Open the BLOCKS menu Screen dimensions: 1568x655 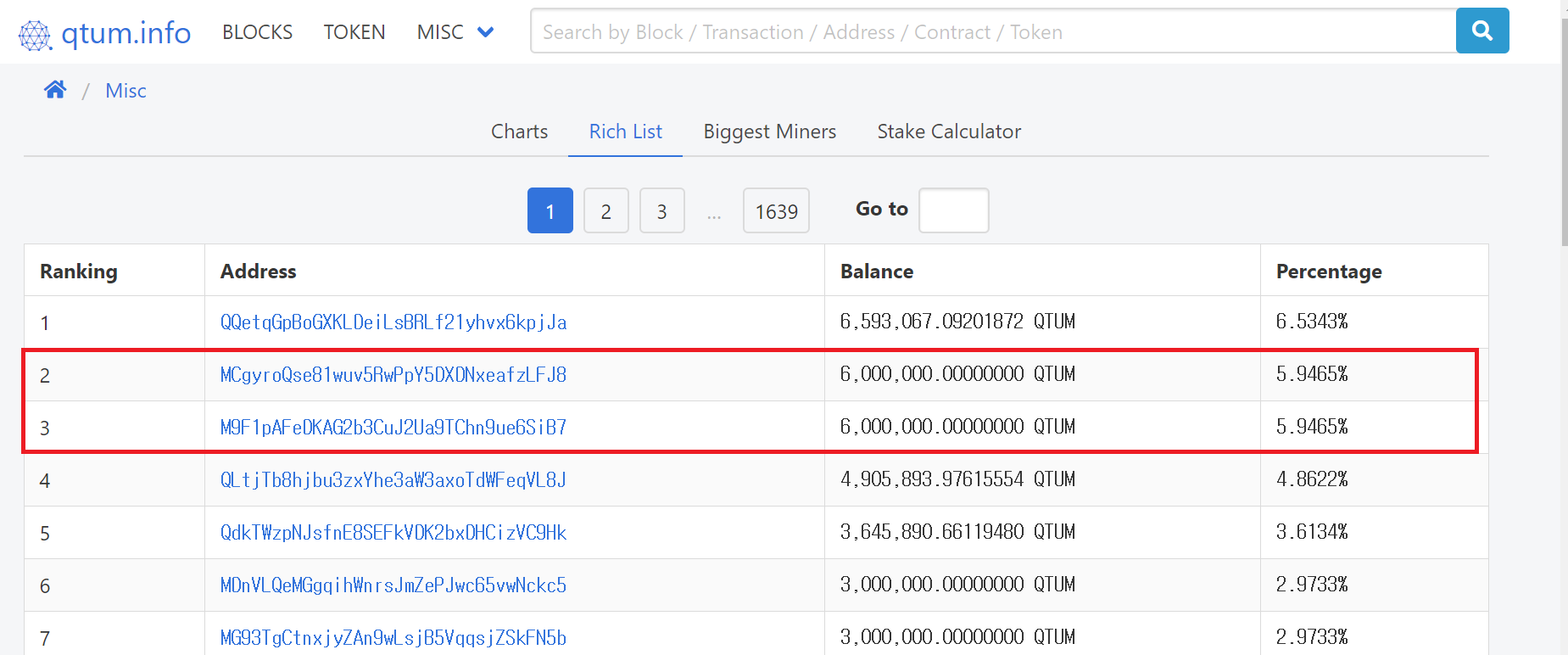pos(257,32)
